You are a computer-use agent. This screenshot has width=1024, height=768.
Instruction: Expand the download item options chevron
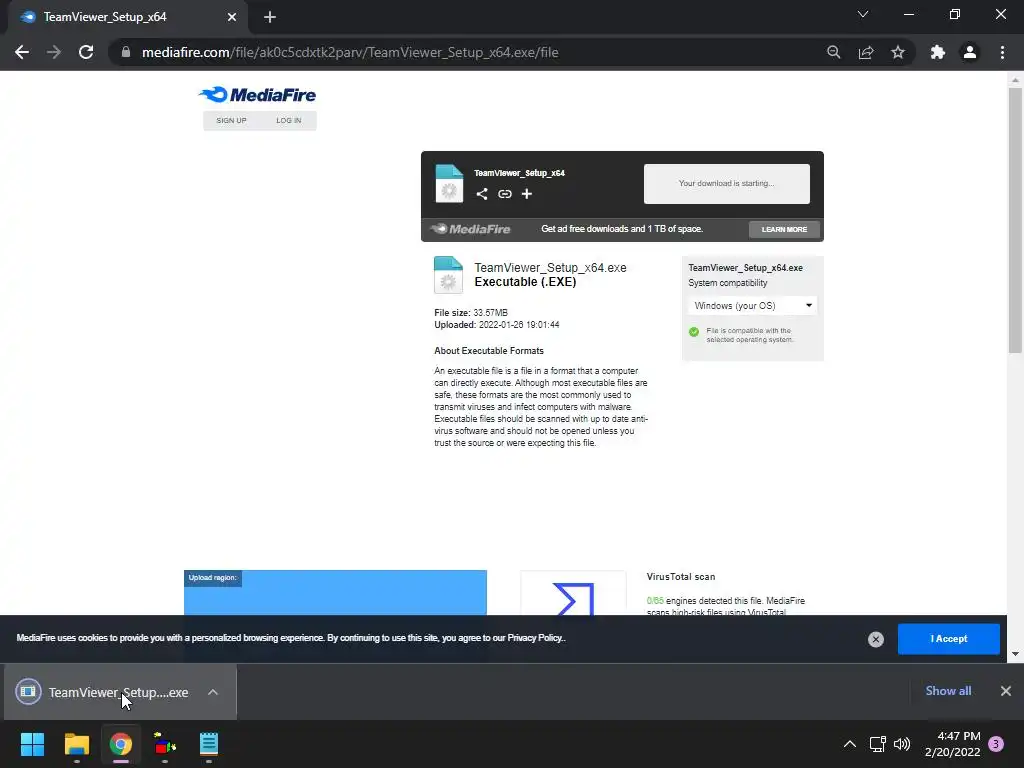213,692
